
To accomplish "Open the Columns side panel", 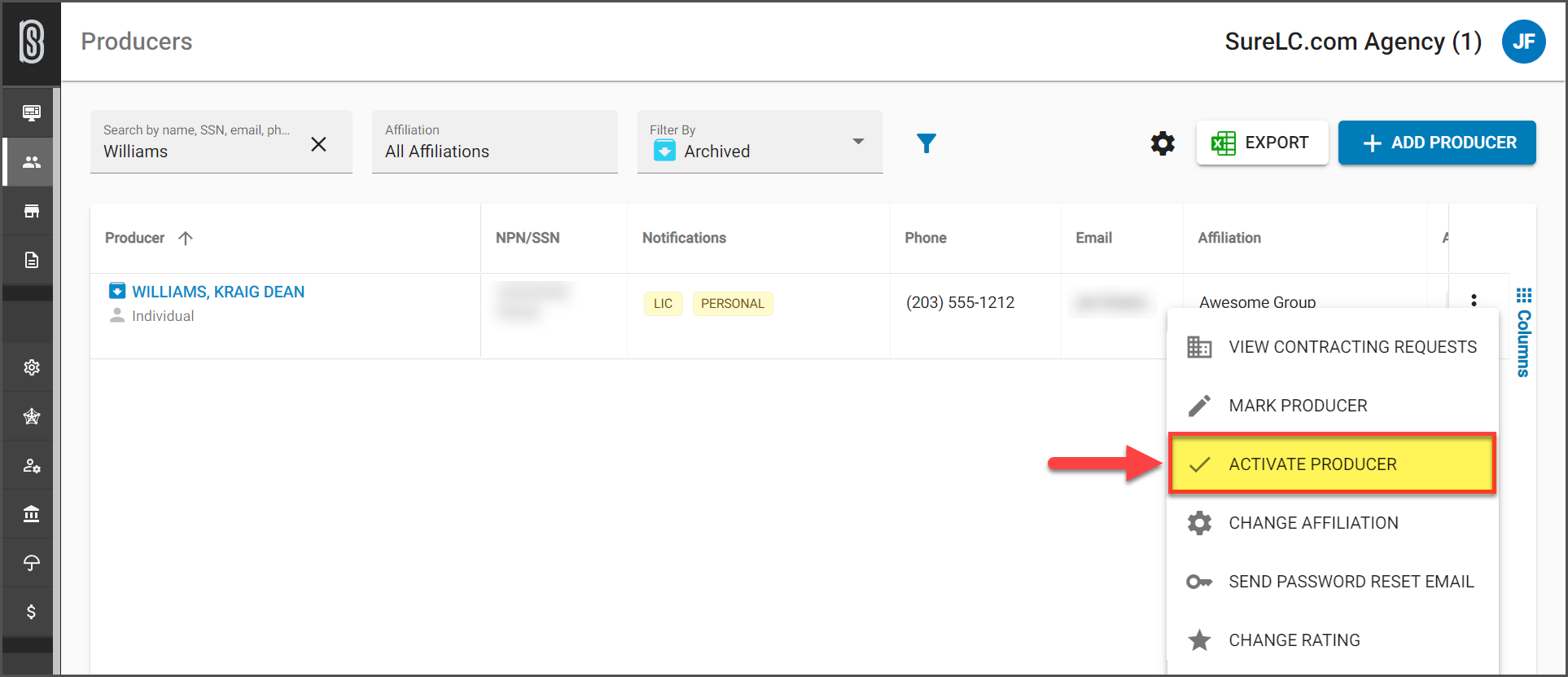I will point(1524,332).
